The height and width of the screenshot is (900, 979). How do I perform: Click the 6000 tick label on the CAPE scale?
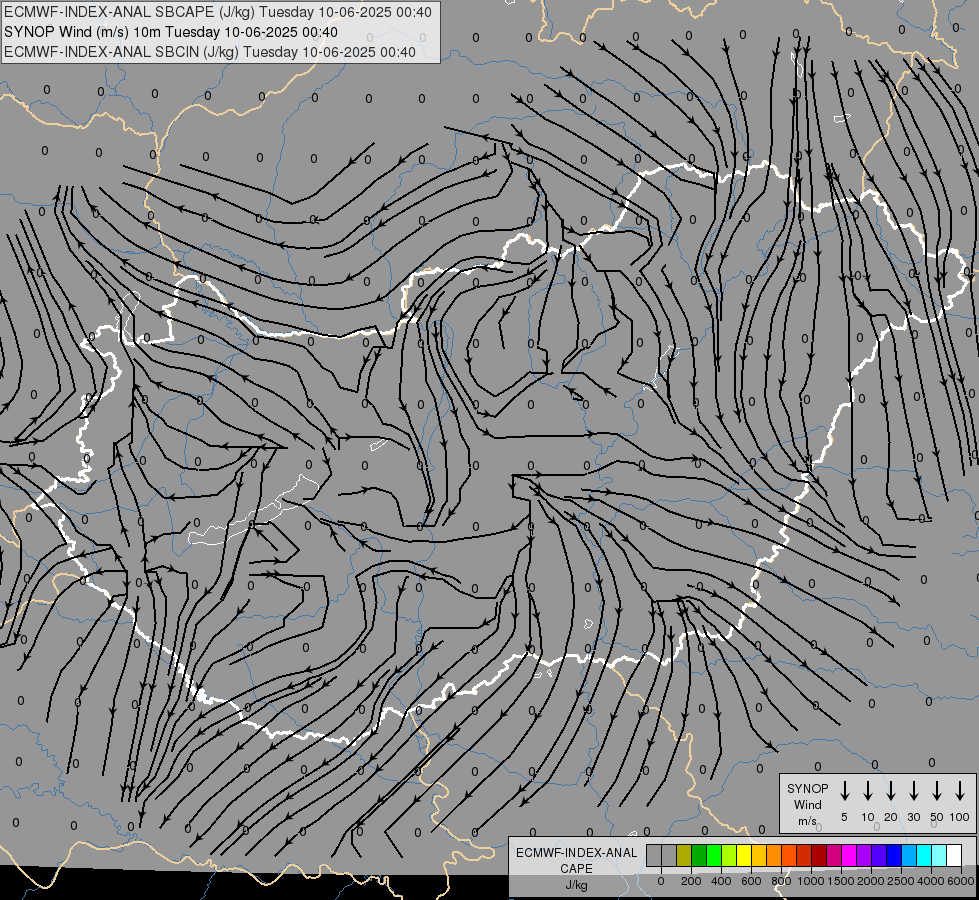click(x=961, y=881)
